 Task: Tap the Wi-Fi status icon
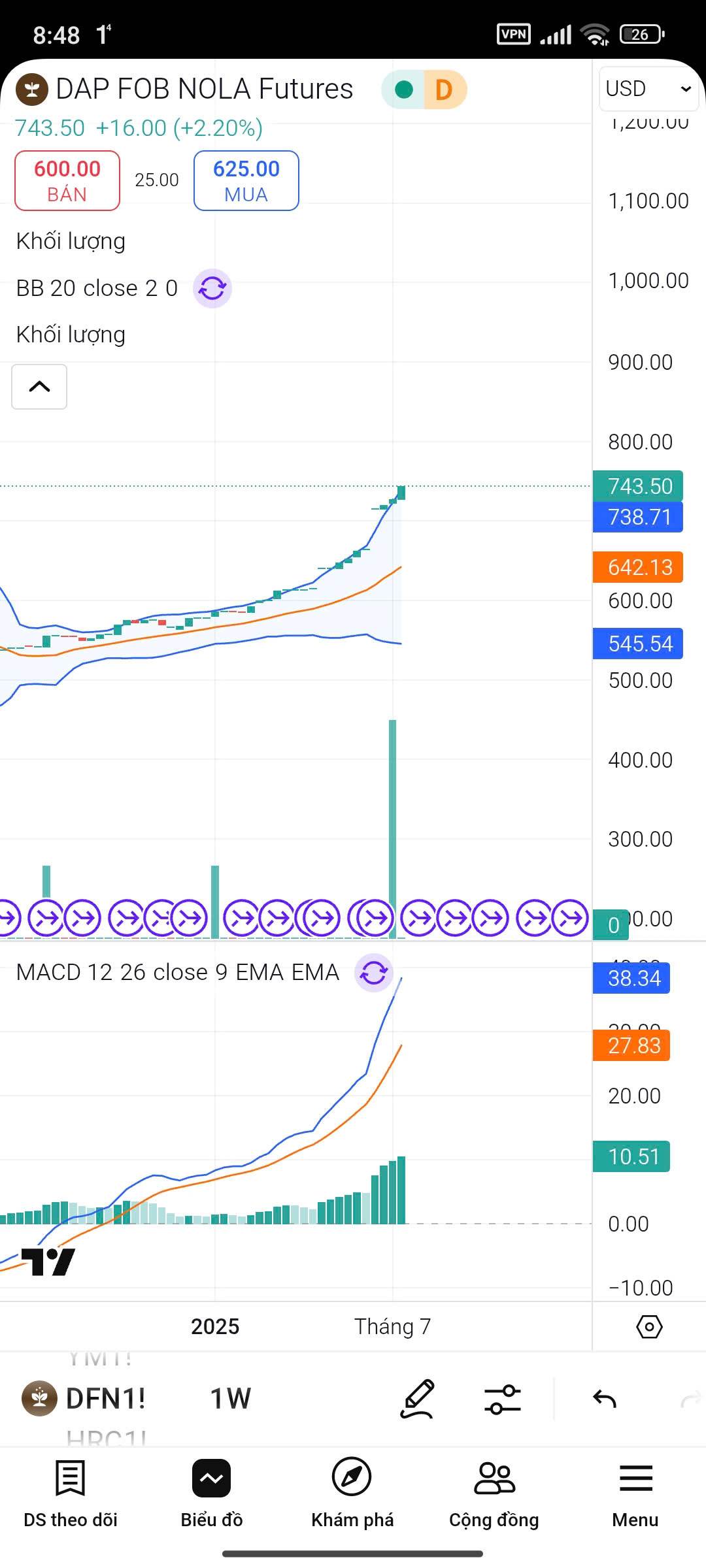[595, 34]
